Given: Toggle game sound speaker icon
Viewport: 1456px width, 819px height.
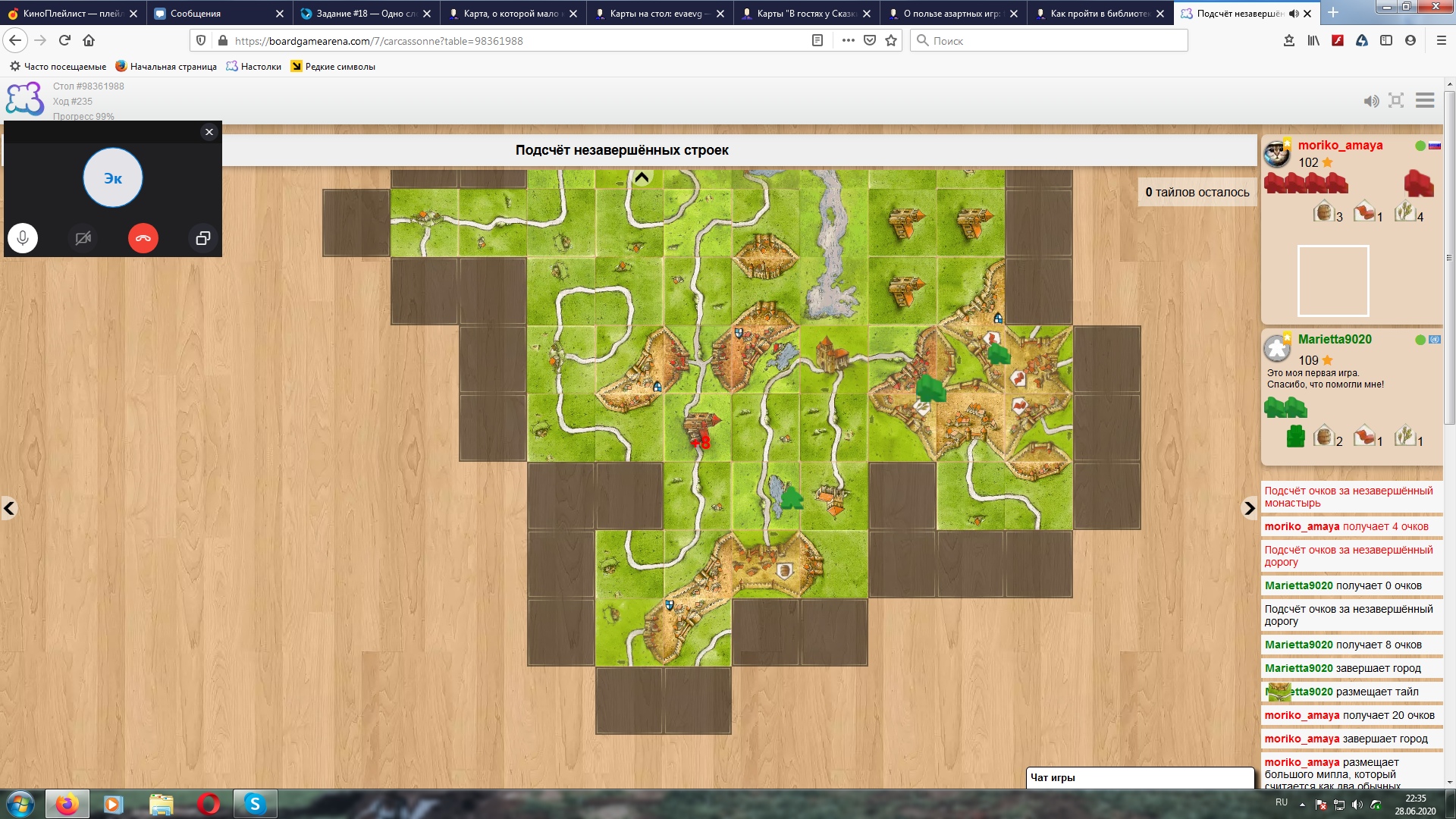Looking at the screenshot, I should 1371,101.
